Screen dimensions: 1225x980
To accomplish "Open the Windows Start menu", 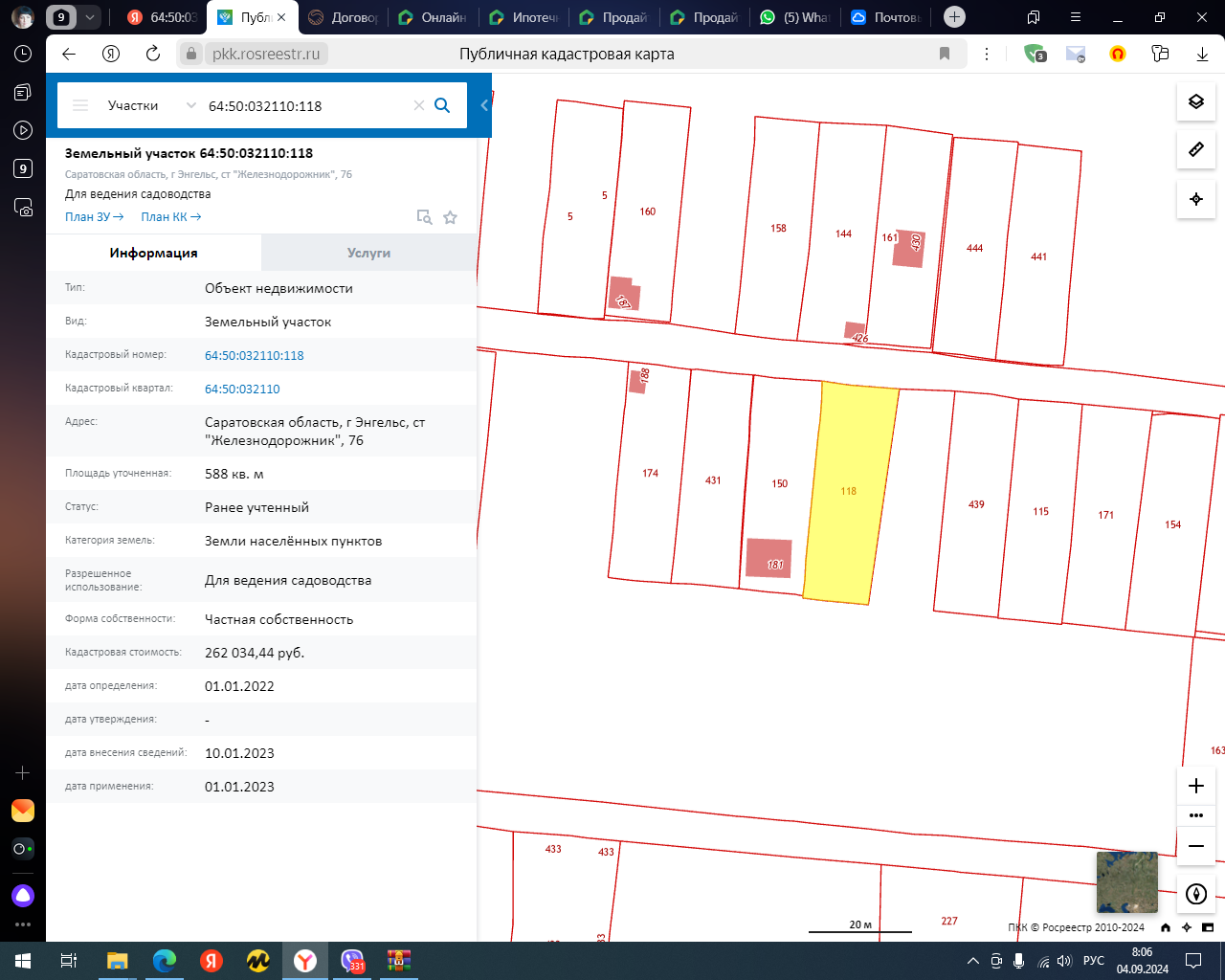I will coord(23,961).
